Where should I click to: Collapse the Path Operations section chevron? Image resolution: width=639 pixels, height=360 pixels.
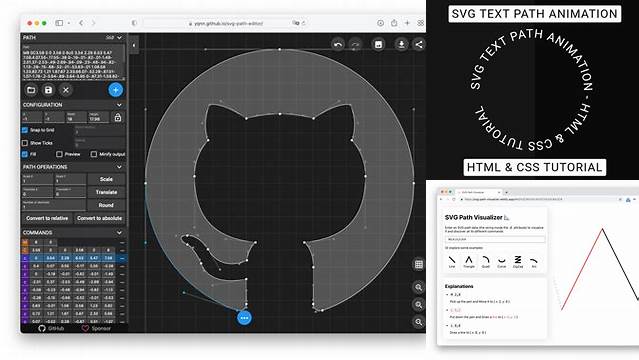119,167
